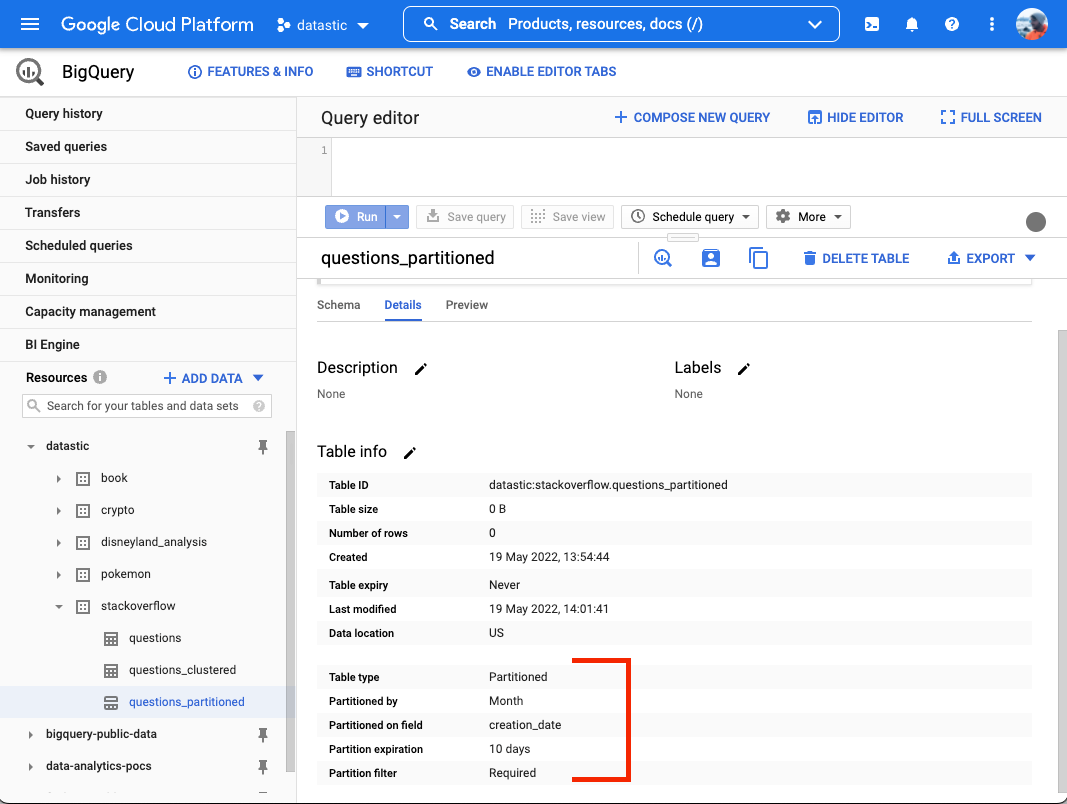Edit Labels using the pencil icon
The image size is (1067, 804).
click(x=744, y=369)
